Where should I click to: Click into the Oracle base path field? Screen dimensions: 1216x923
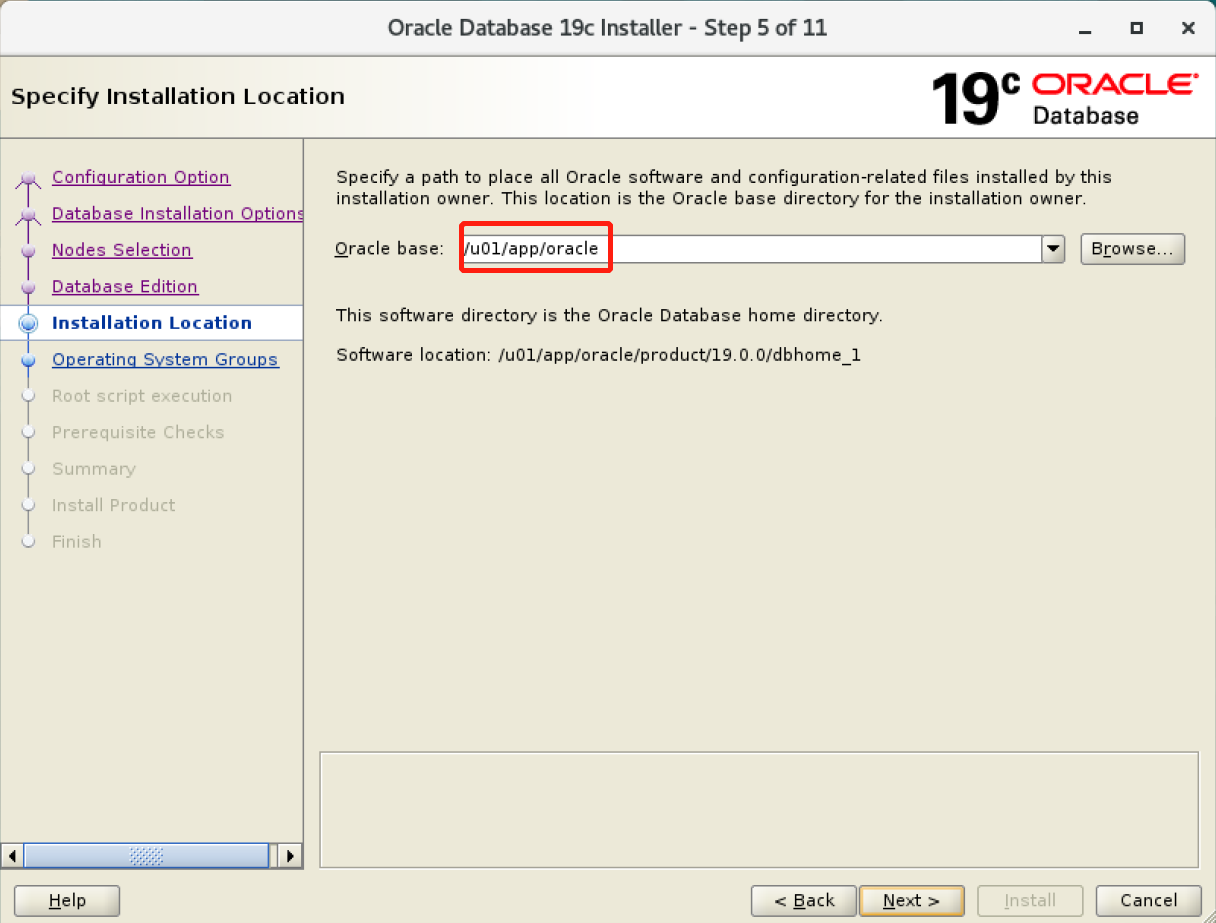751,249
